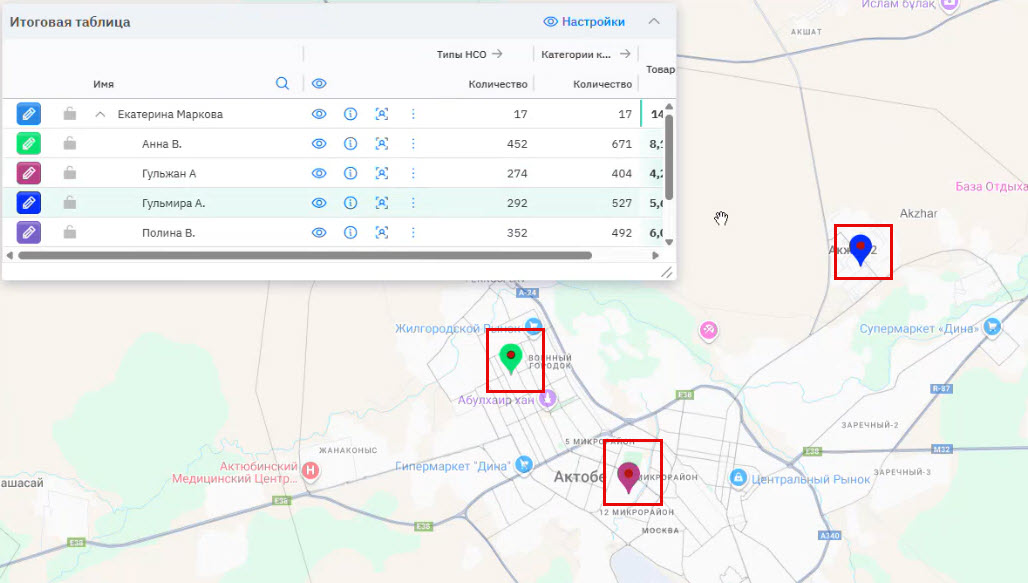1028x583 pixels.
Task: Click the focus-on-person icon for Гульжан А
Action: pyautogui.click(x=381, y=173)
